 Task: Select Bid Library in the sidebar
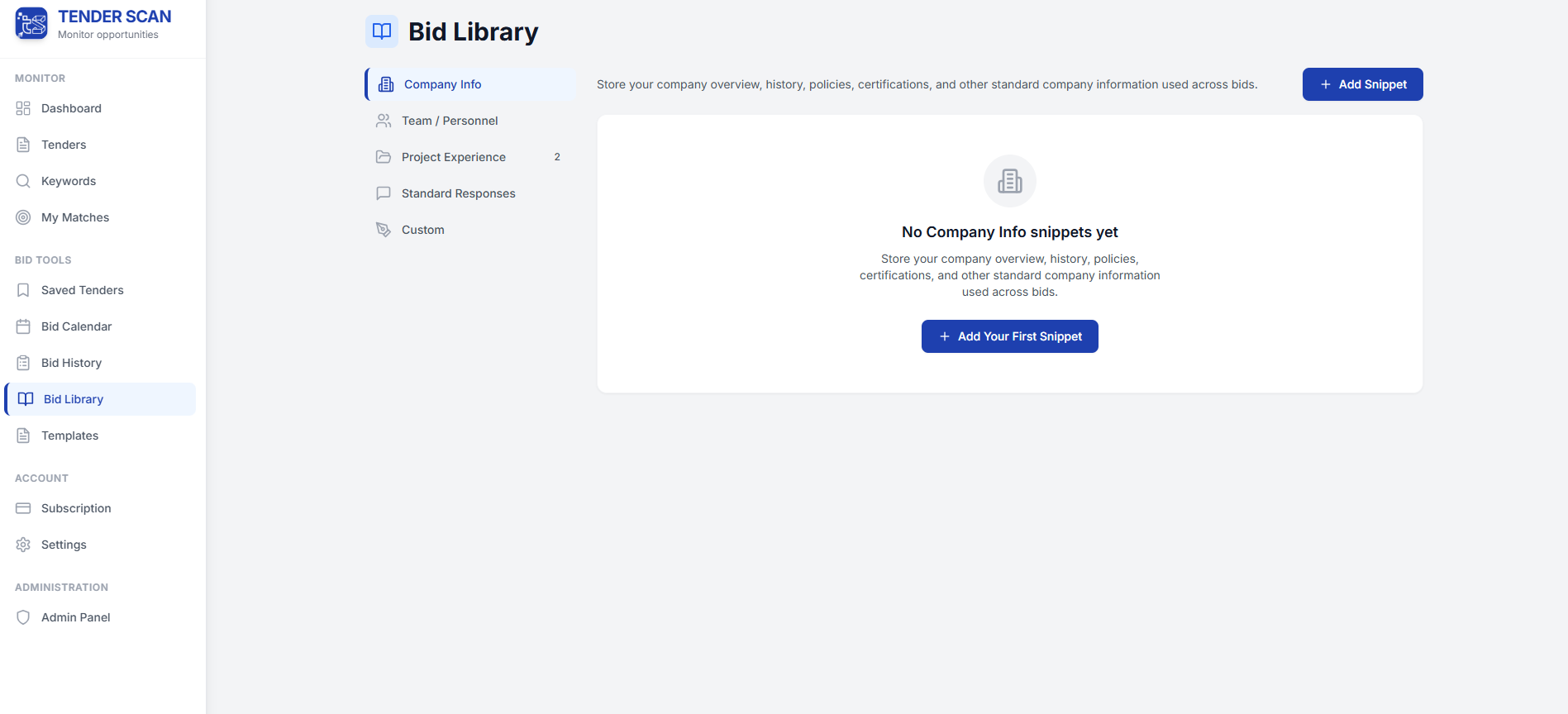point(100,399)
